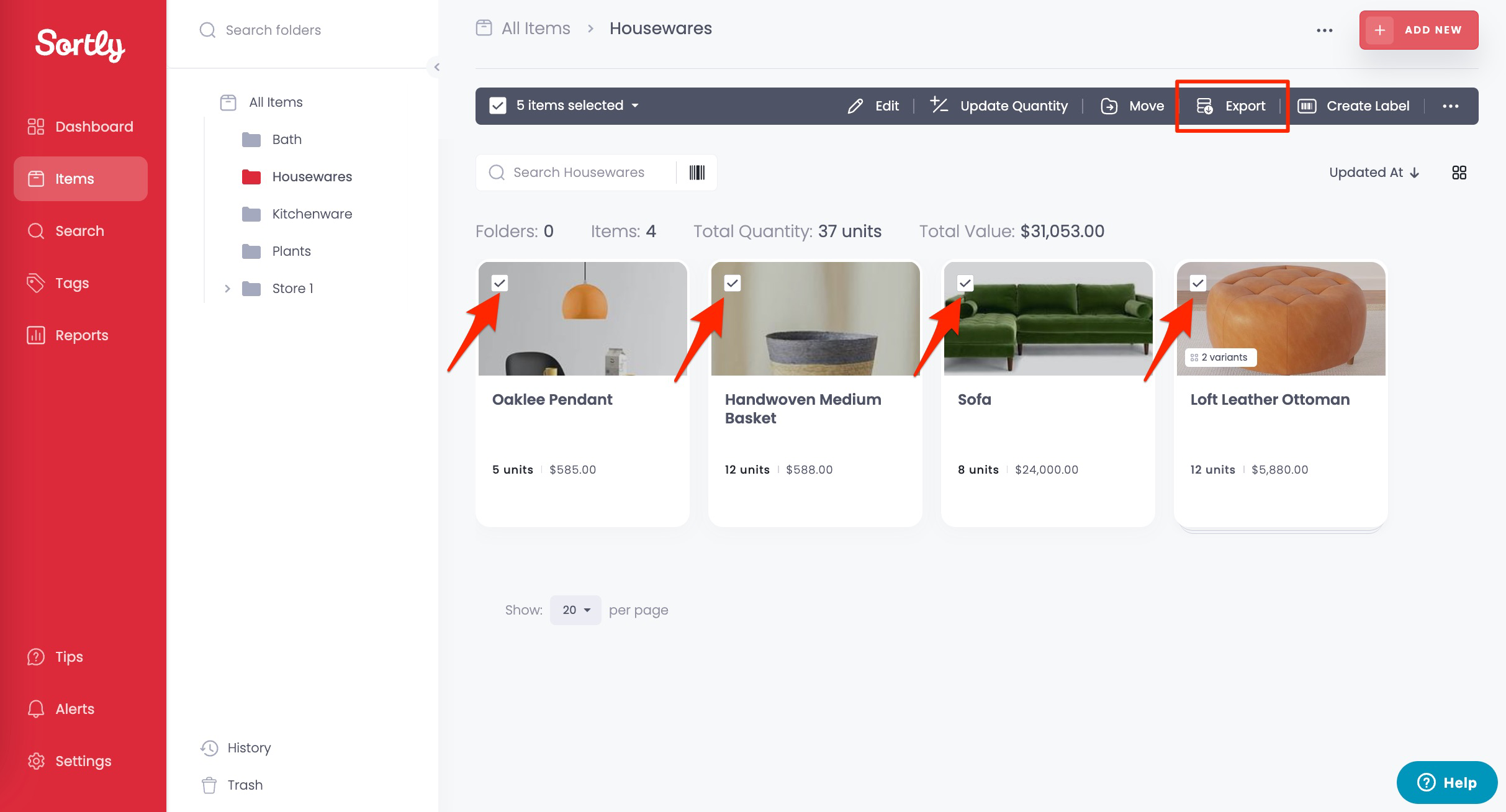Switch layout with the grid view icon
Viewport: 1506px width, 812px height.
[1459, 173]
